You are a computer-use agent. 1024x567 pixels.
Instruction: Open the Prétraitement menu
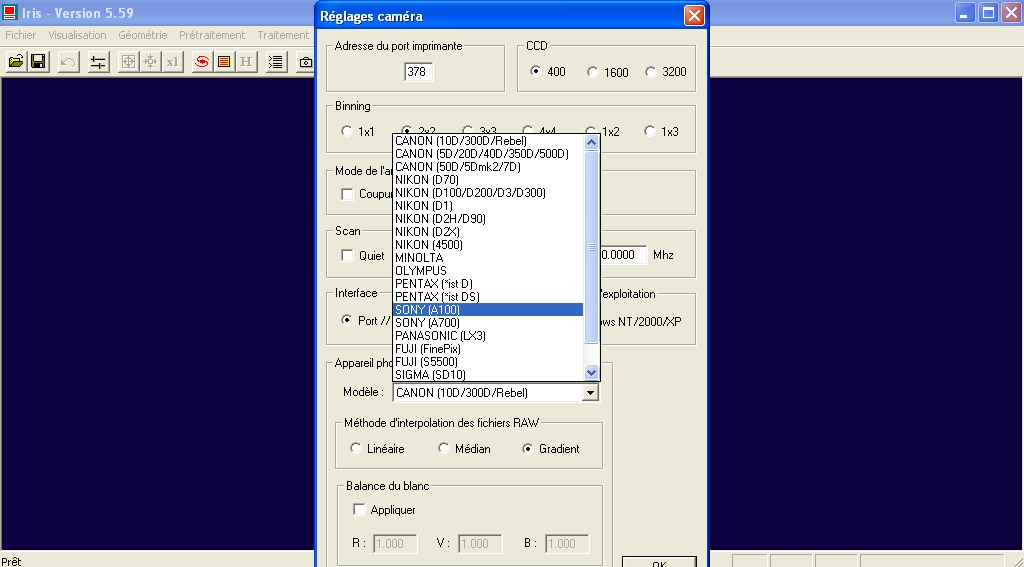(x=212, y=35)
